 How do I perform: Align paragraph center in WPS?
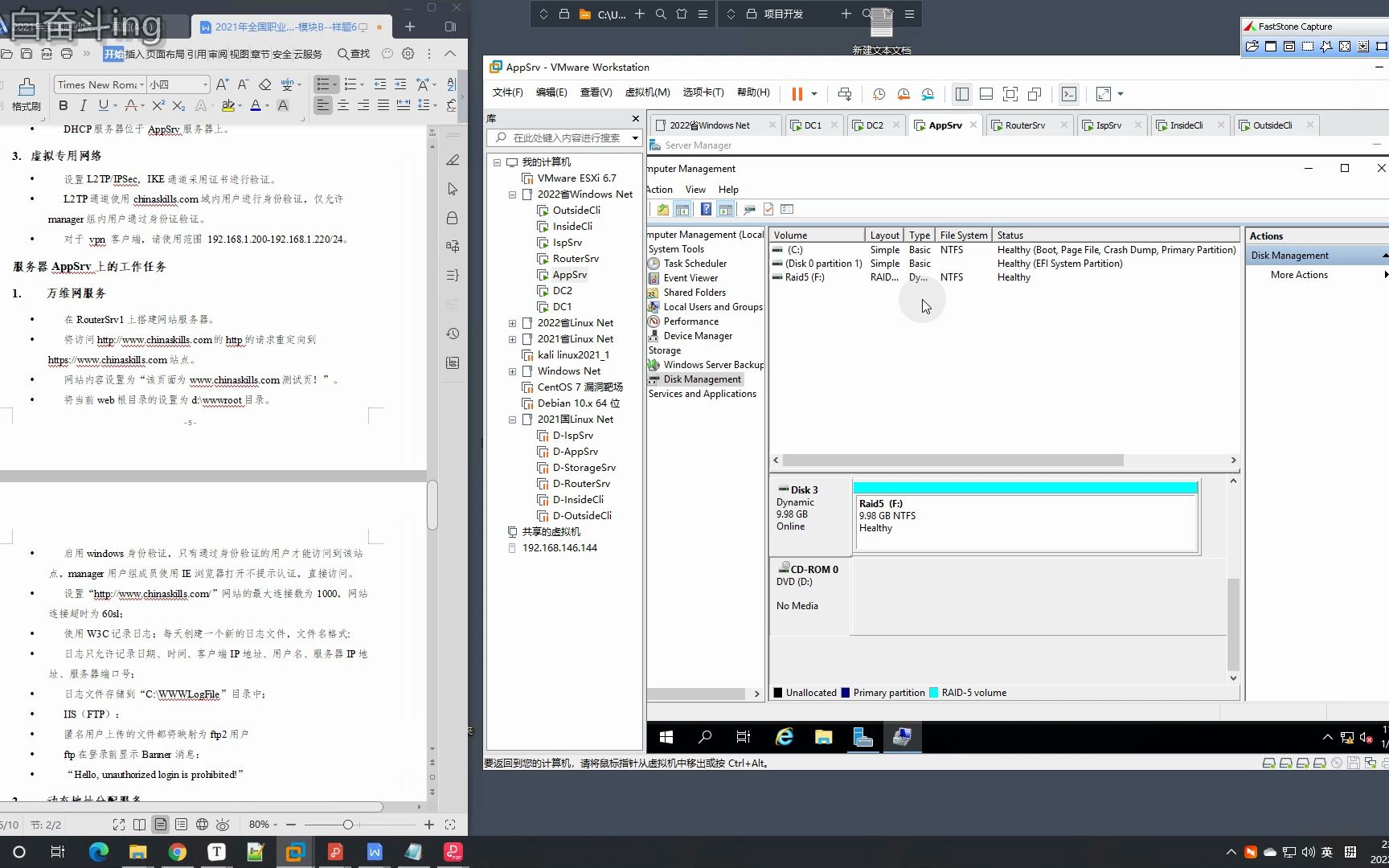coord(343,105)
